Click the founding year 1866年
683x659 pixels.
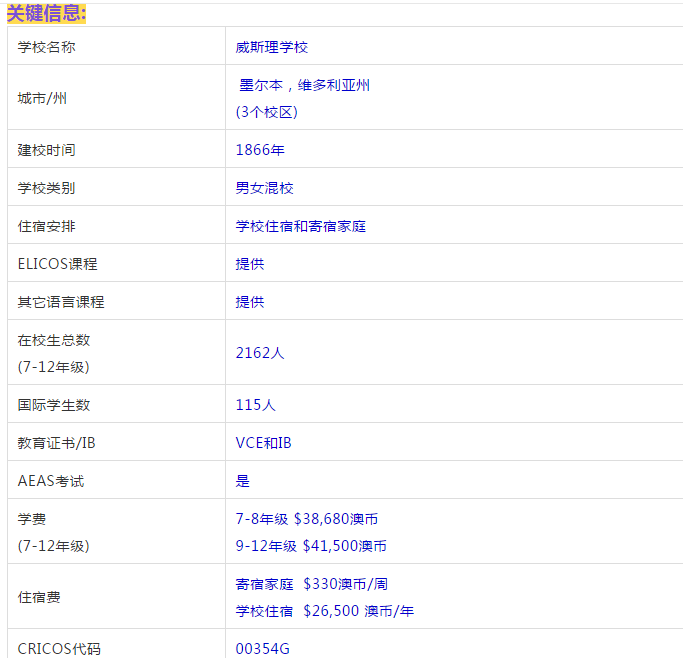click(x=260, y=150)
